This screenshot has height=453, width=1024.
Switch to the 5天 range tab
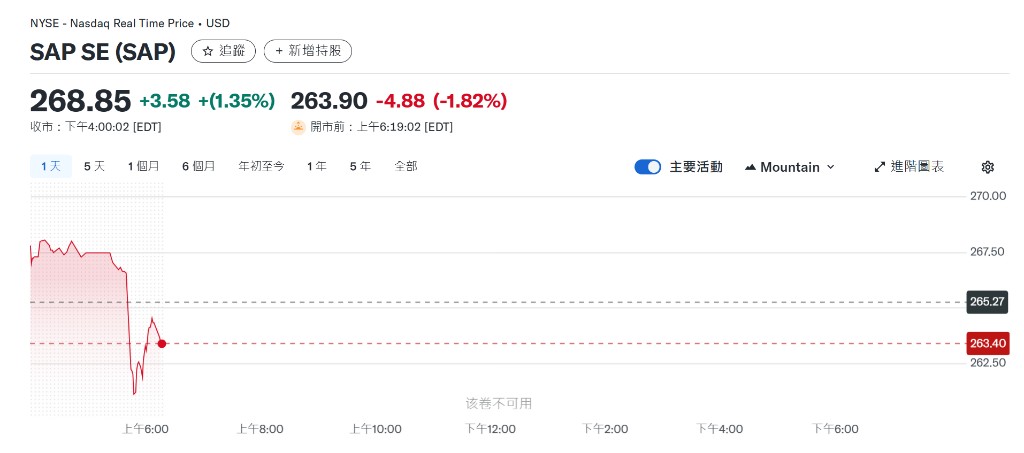pyautogui.click(x=94, y=166)
